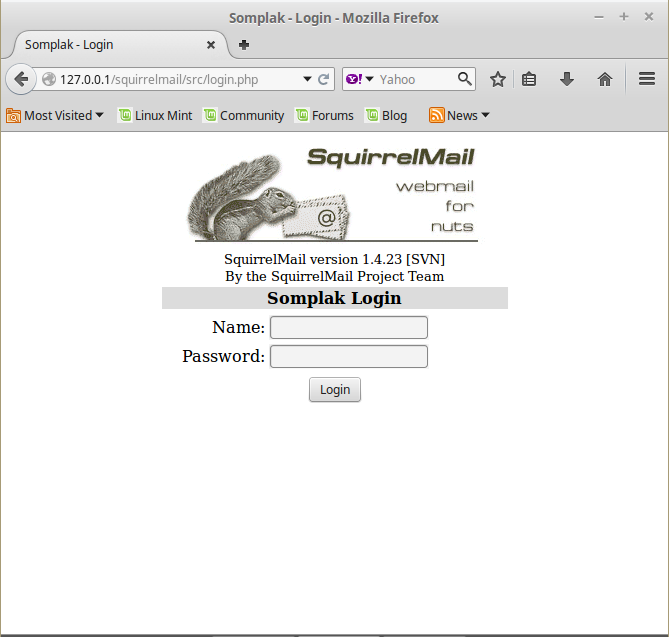
Task: Go back using the Back arrow button
Action: 20,79
